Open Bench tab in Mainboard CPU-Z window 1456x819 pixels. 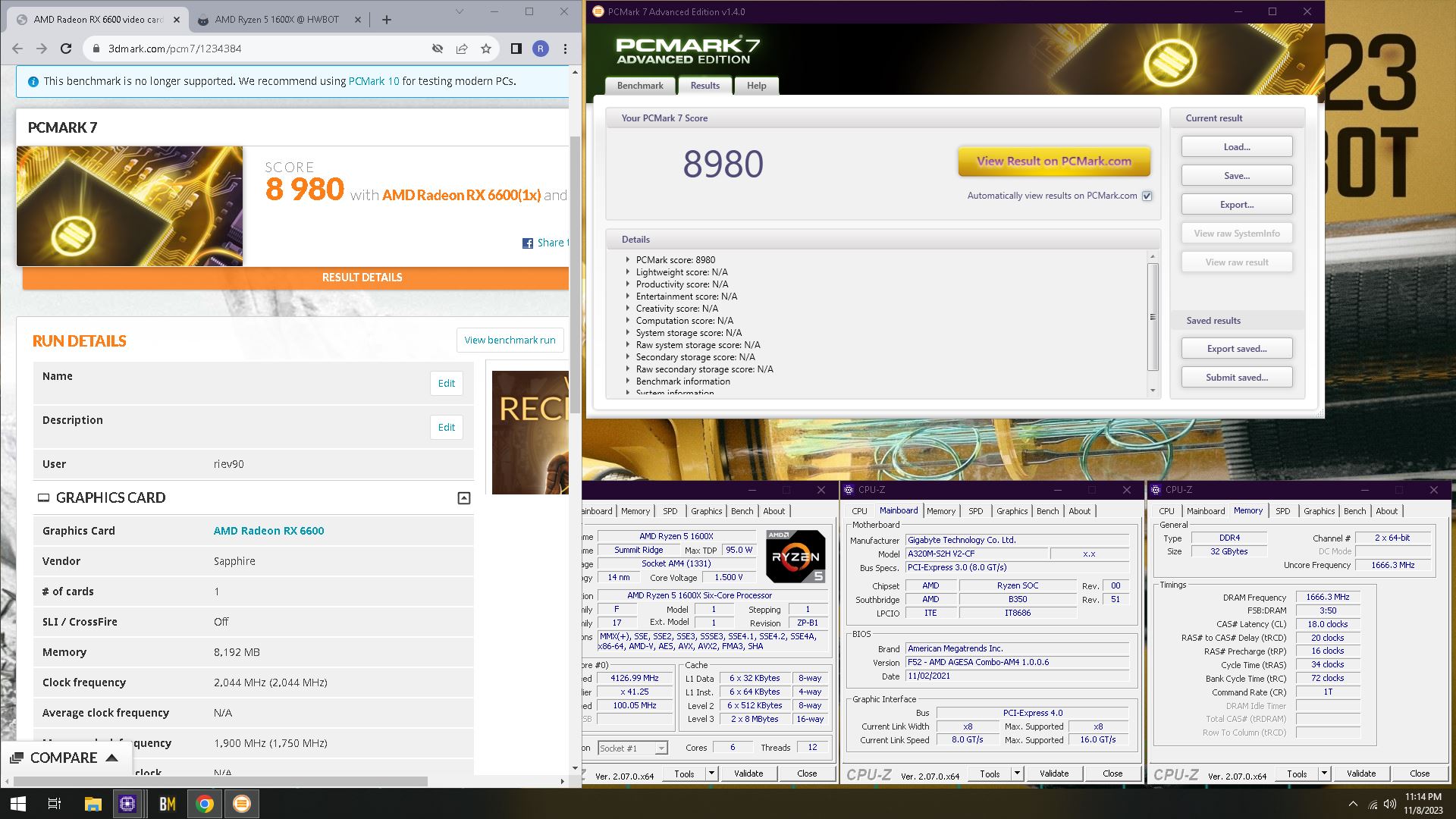click(x=1047, y=511)
